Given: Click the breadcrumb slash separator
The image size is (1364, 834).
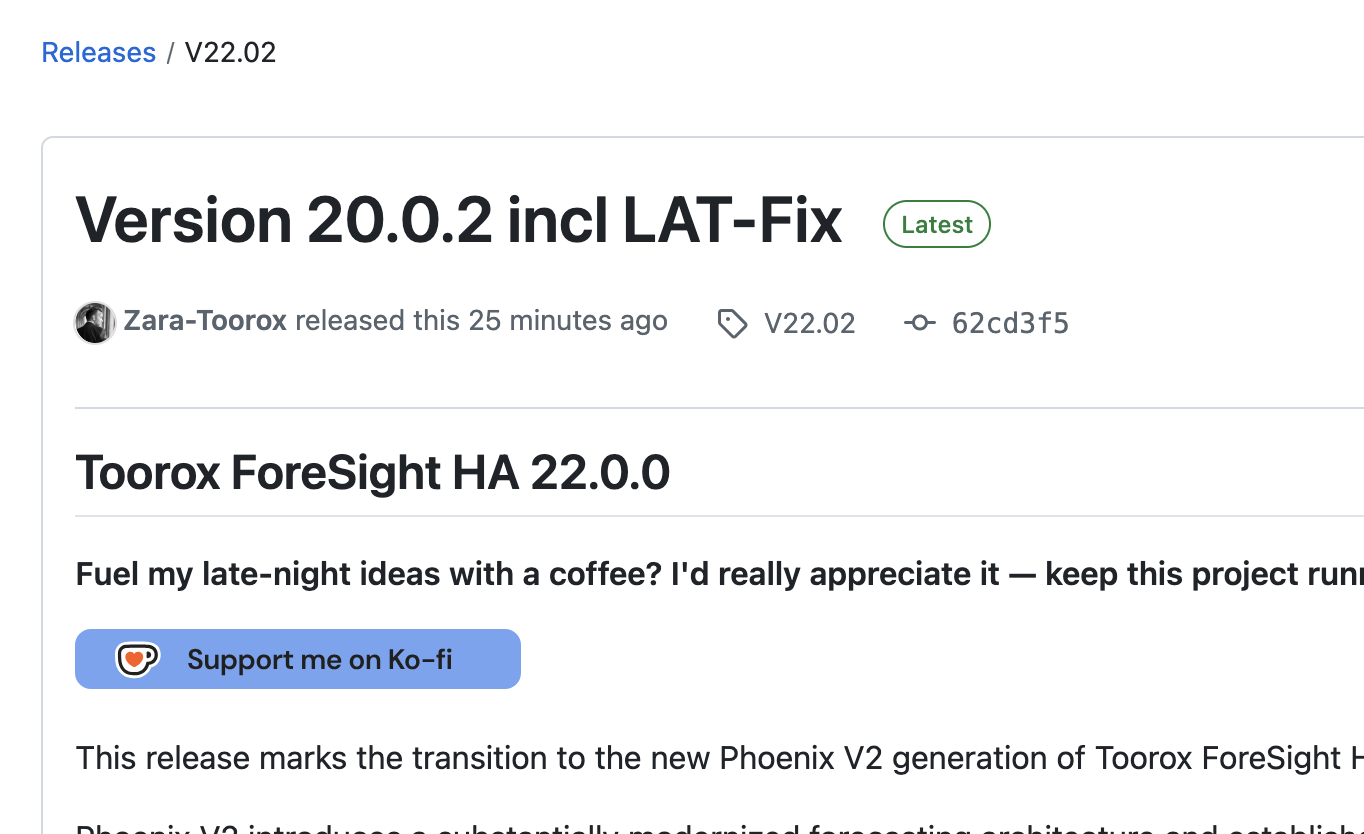Looking at the screenshot, I should click(170, 52).
